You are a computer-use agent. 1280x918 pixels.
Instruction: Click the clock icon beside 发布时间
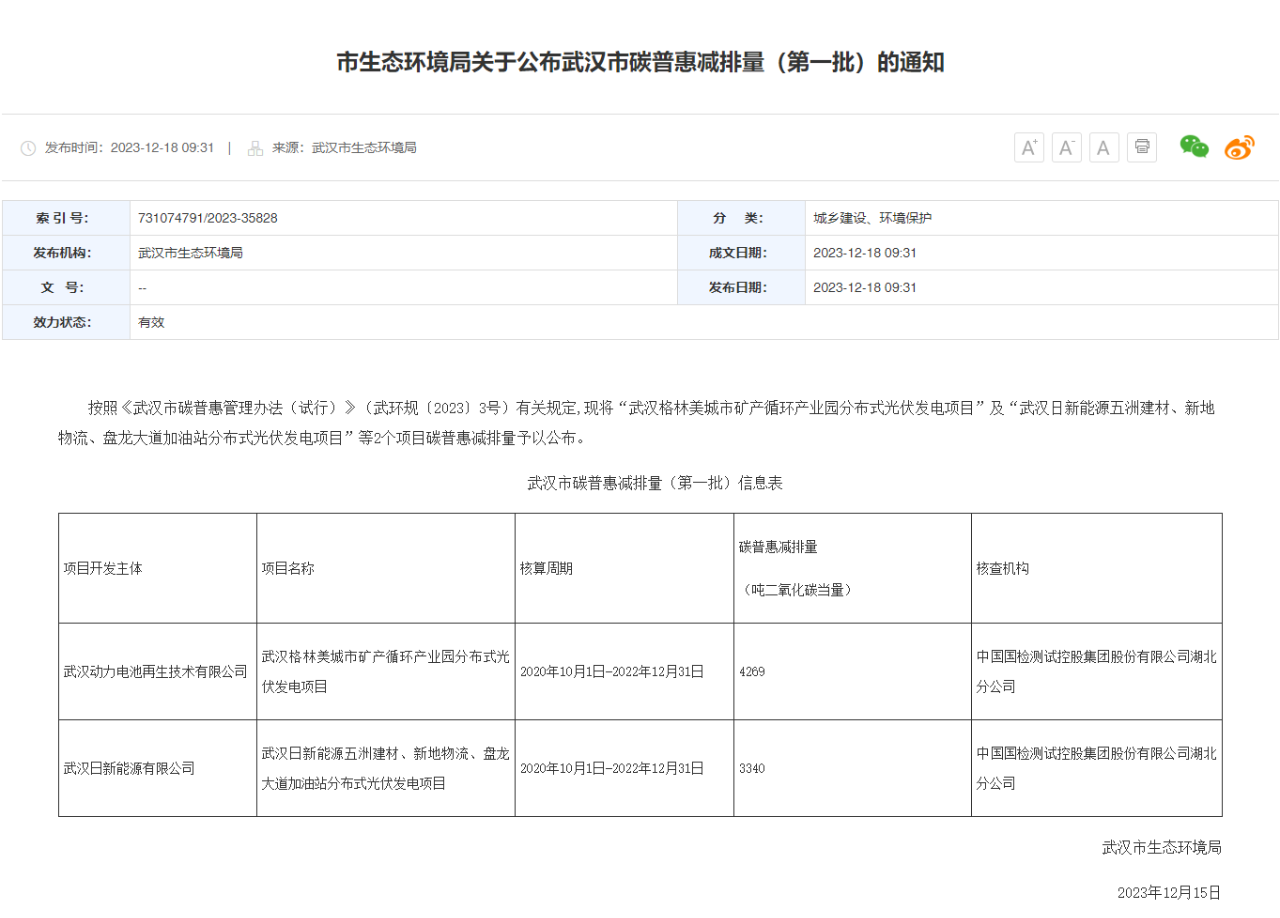pyautogui.click(x=28, y=148)
